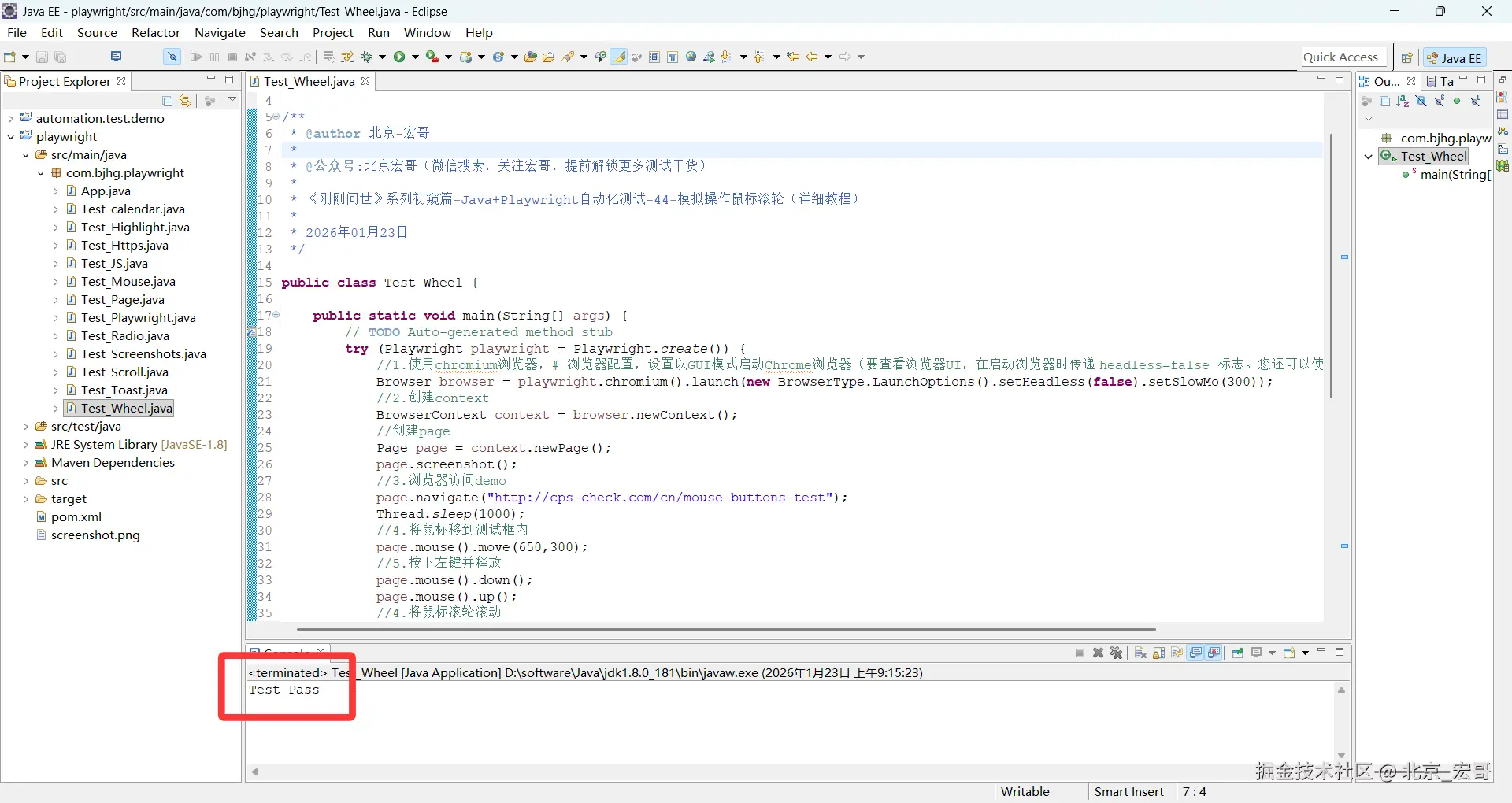This screenshot has height=803, width=1512.
Task: Open the Window menu
Action: [x=428, y=32]
